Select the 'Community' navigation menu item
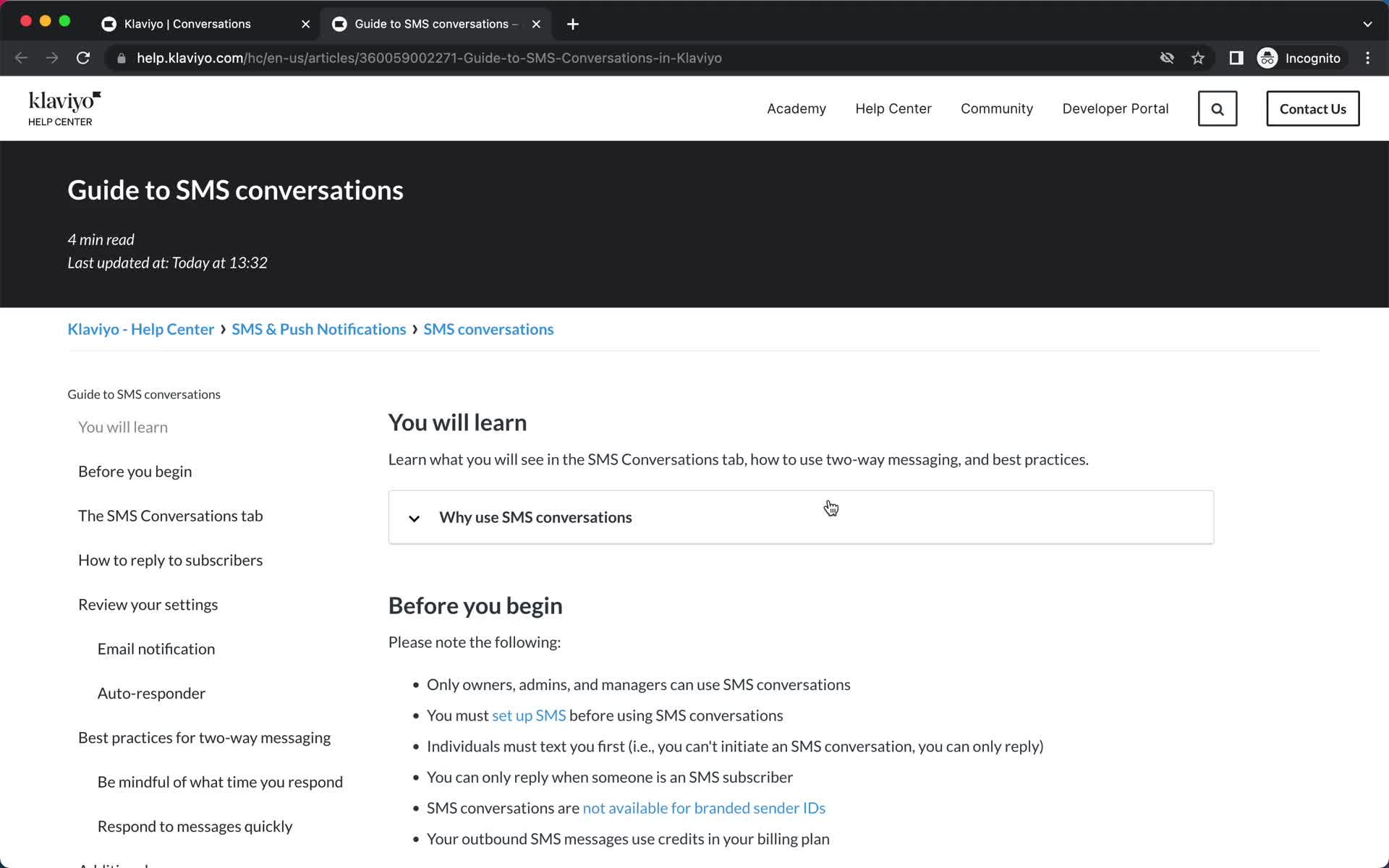 [996, 108]
